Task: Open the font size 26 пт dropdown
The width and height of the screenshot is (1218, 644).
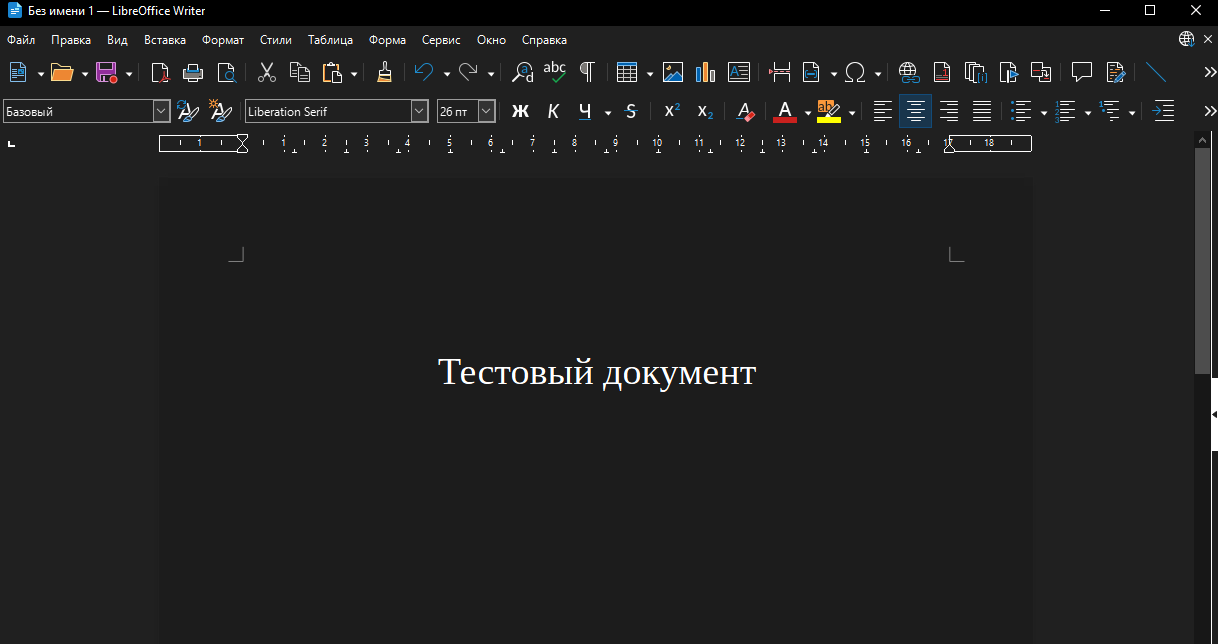Action: pos(486,111)
